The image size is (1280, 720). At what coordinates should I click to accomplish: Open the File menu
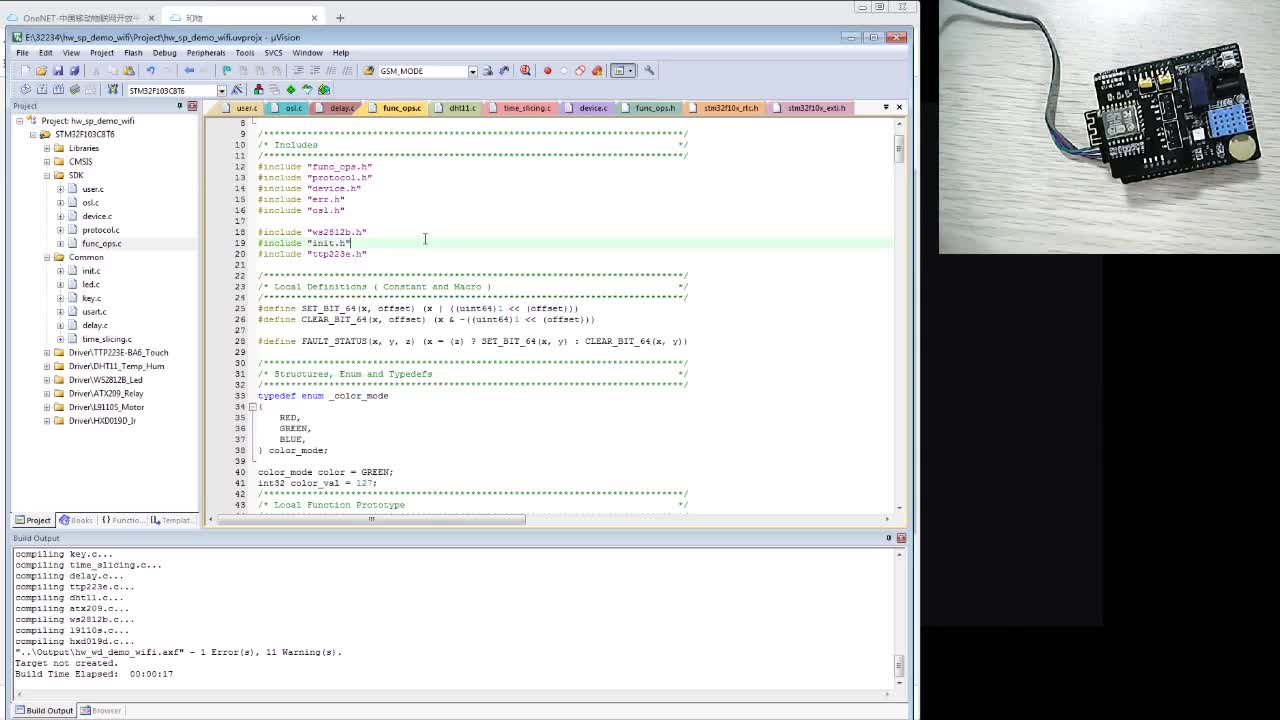22,53
